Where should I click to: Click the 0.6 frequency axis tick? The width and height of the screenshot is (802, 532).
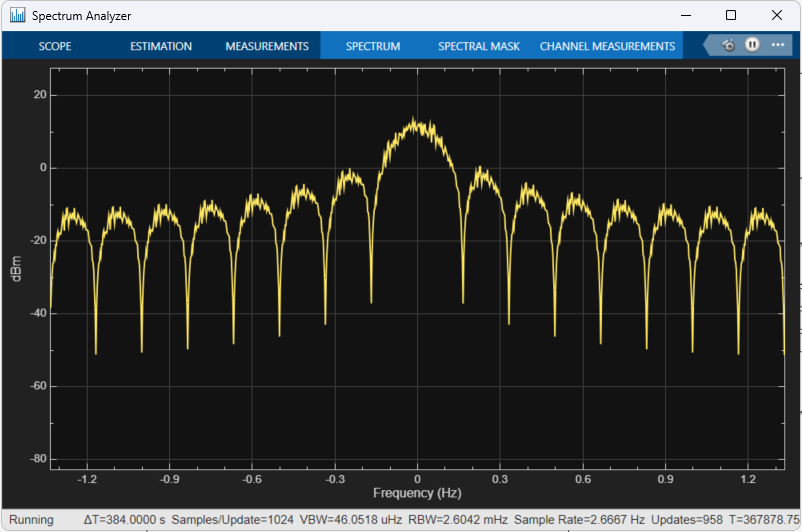tap(583, 479)
